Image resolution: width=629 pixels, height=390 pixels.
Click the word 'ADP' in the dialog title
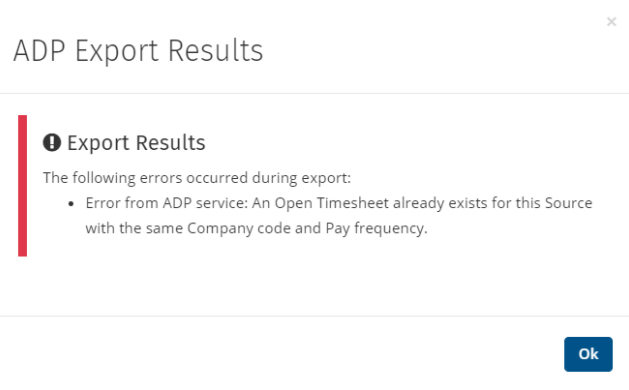point(39,51)
